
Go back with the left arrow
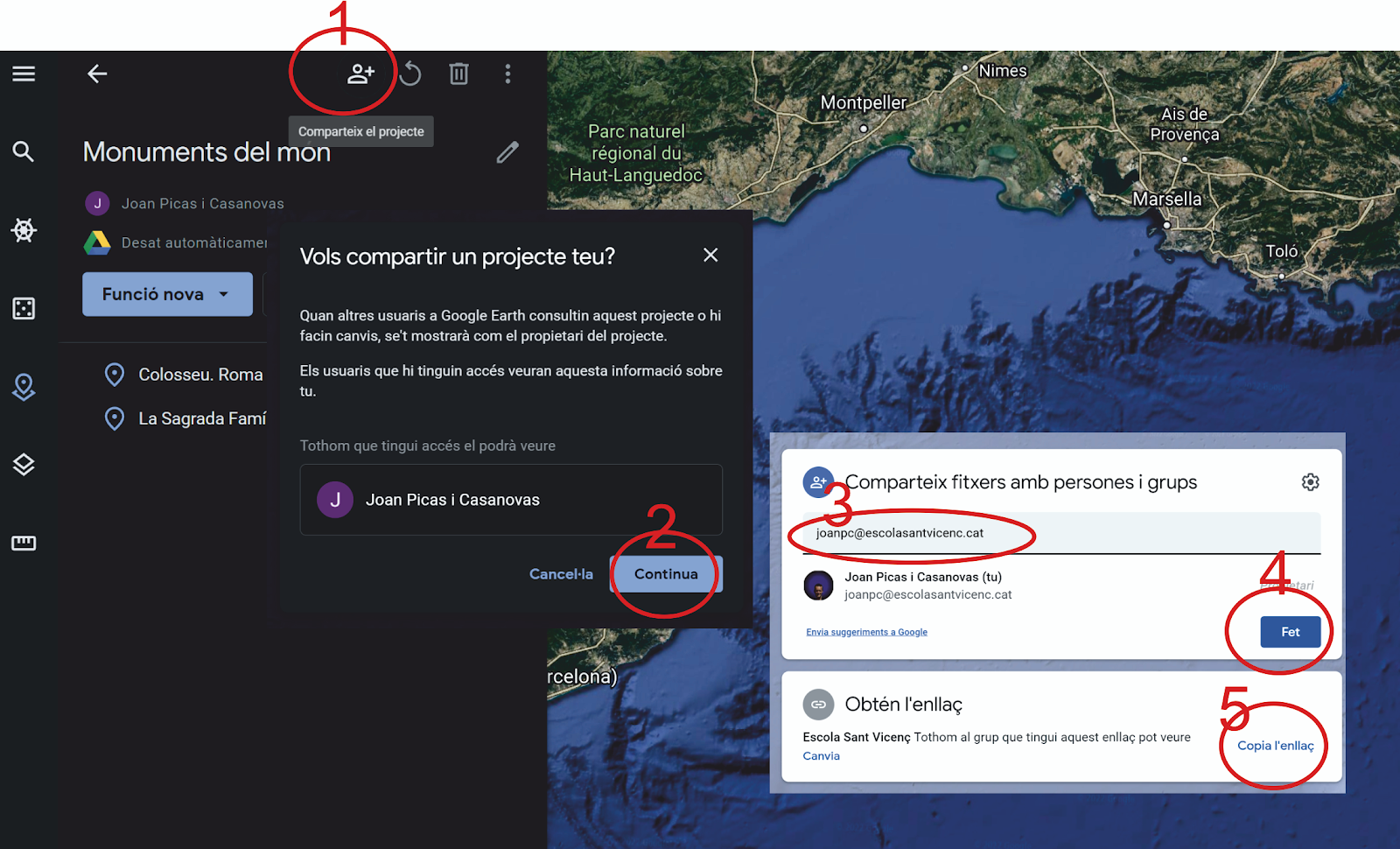97,74
